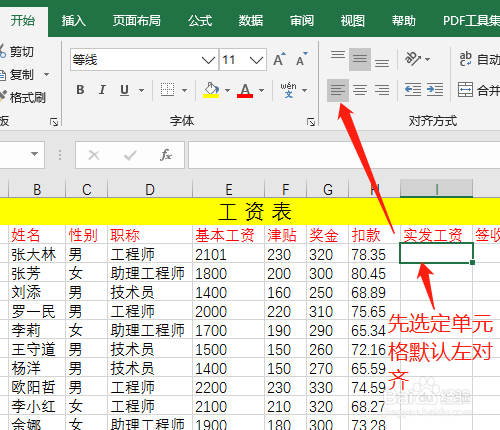Select the 津贴 header cell

click(x=285, y=235)
